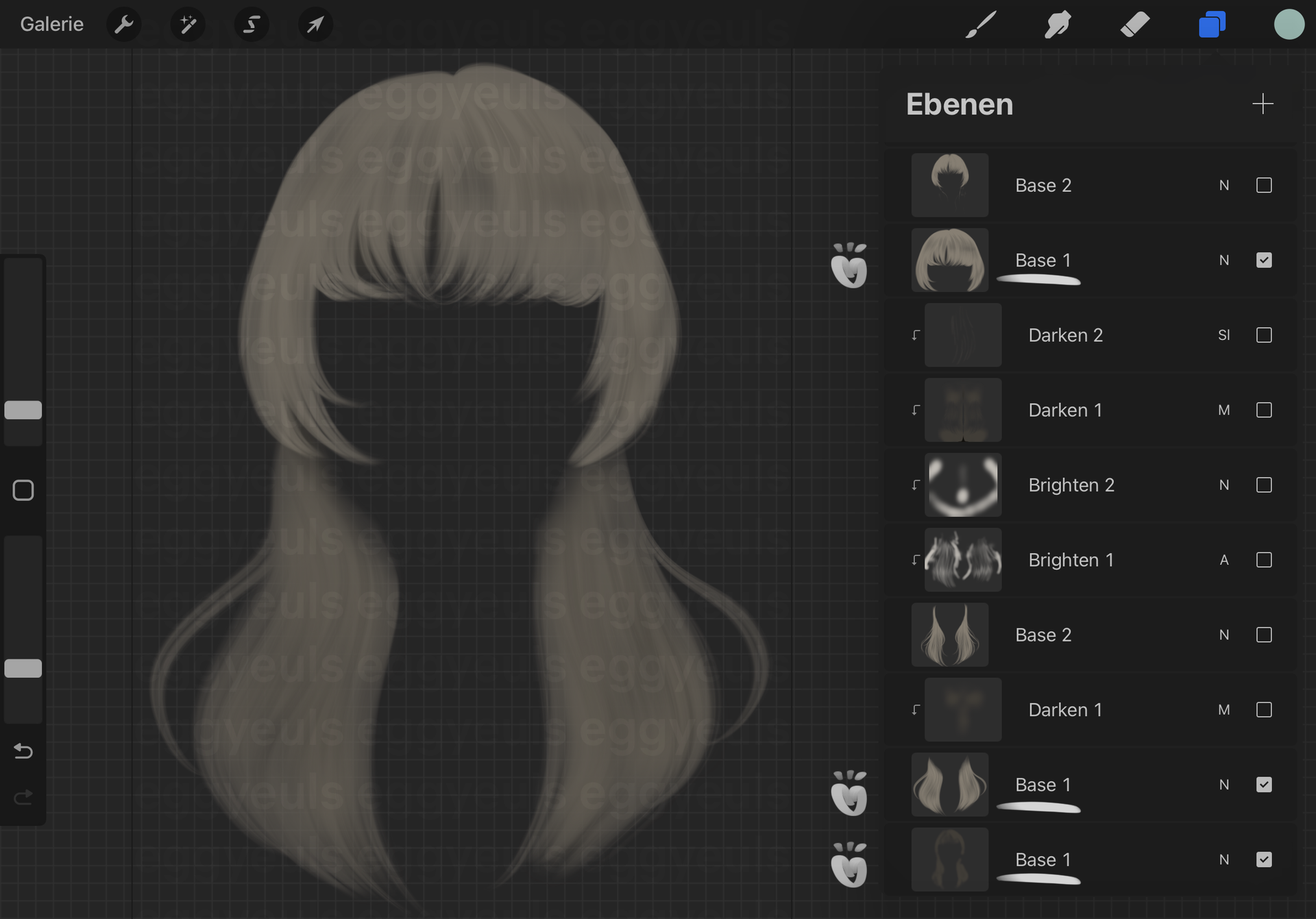
Task: Activate the Transform arrow tool
Action: click(x=315, y=25)
